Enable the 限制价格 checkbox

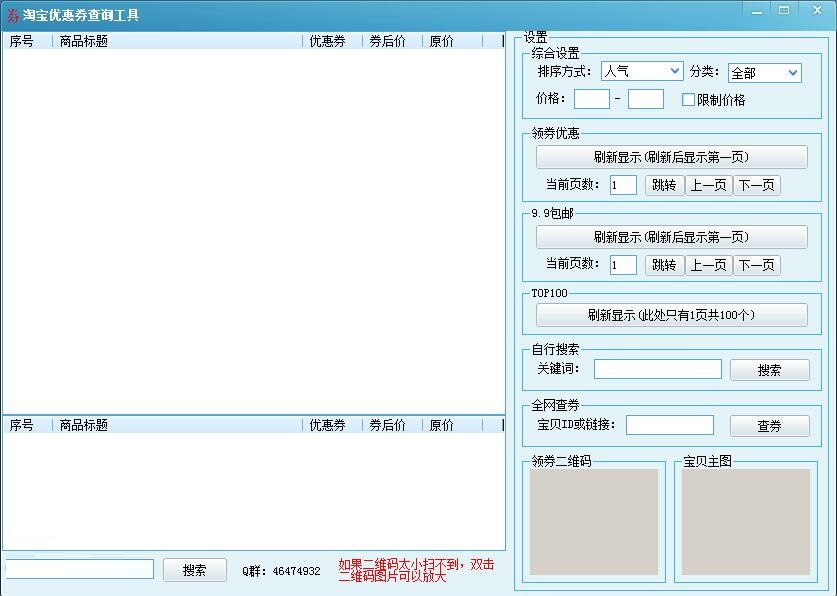688,100
